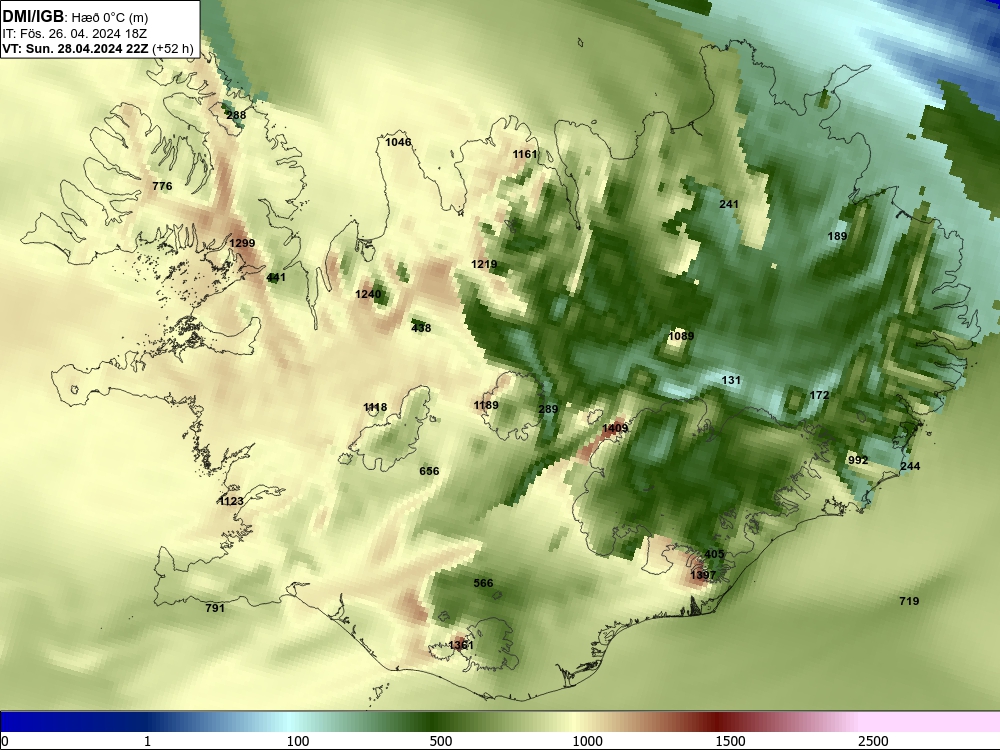Click the map value 656
The width and height of the screenshot is (1000, 750).
(429, 471)
